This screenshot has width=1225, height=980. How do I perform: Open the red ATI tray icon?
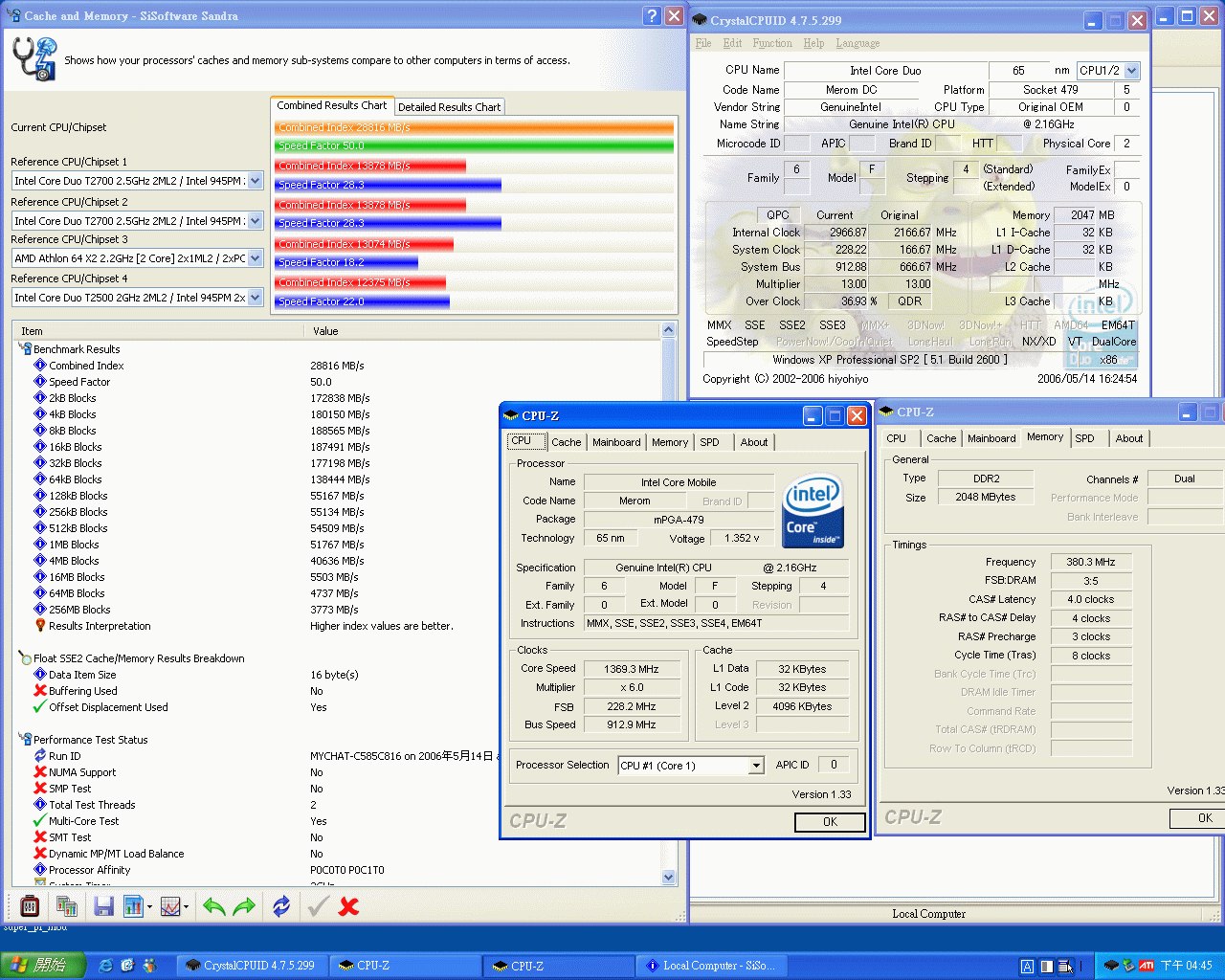click(1147, 966)
